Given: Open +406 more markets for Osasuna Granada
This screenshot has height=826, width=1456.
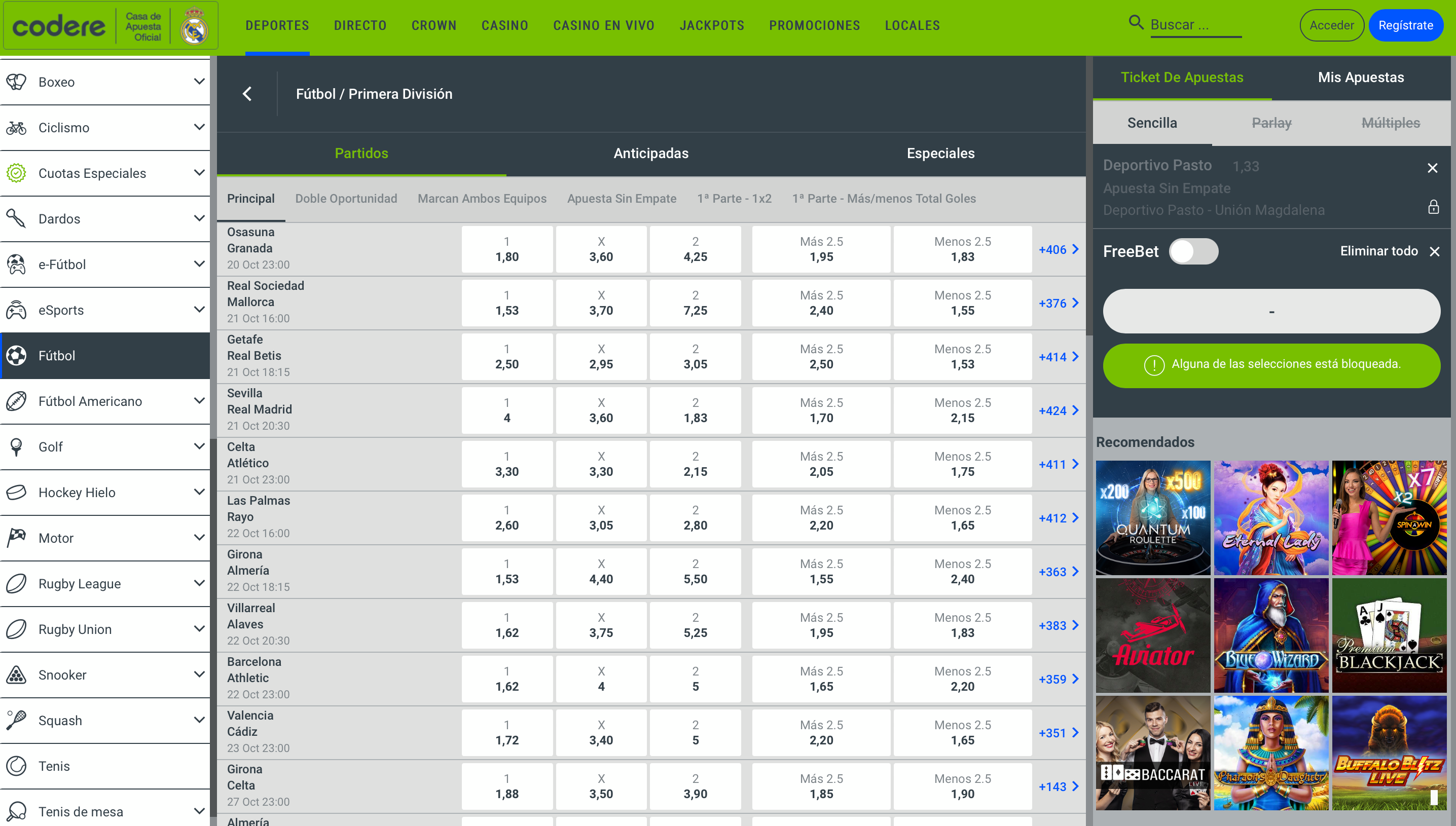Looking at the screenshot, I should coord(1059,250).
